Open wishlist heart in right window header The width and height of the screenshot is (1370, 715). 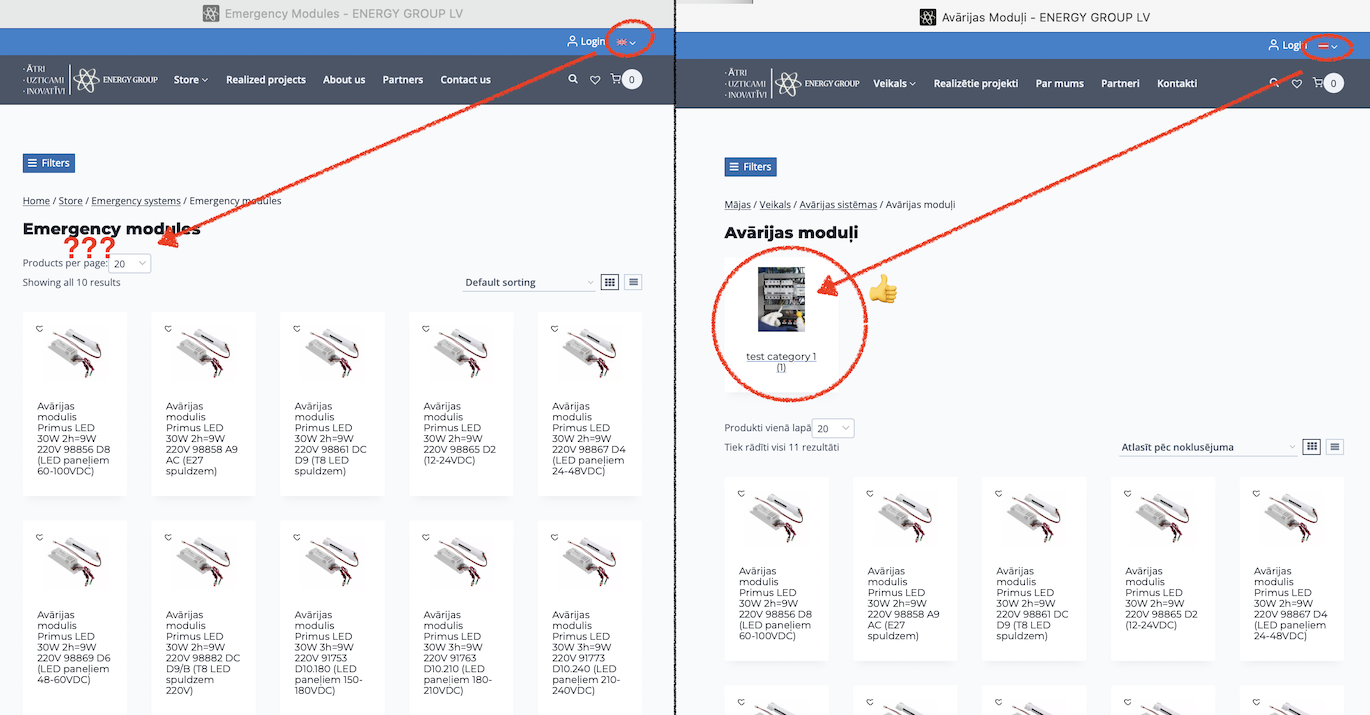coord(1297,83)
